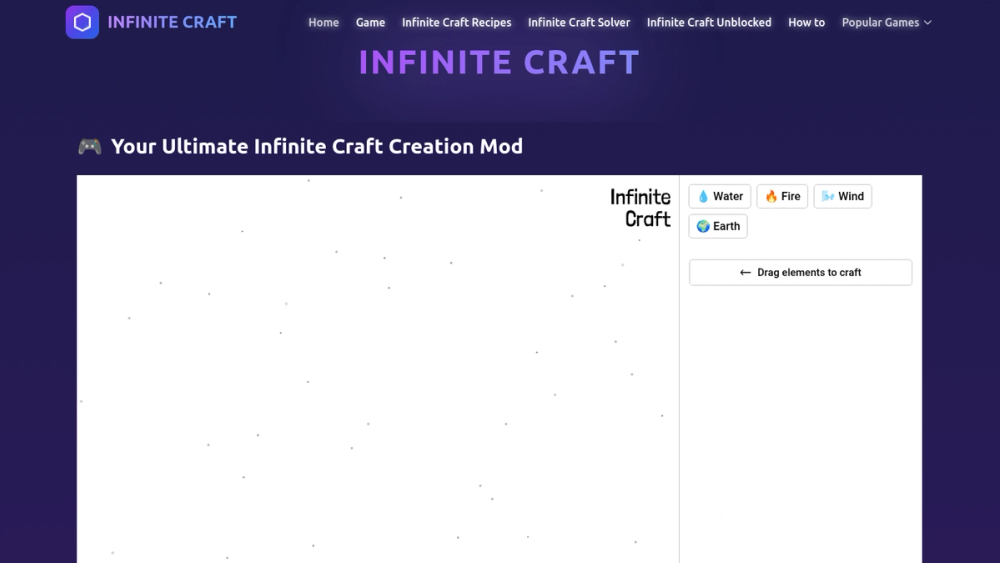Click 'Your Ultimate Infinite Craft Creation Mod' heading
Viewport: 1000px width, 563px height.
coord(317,146)
